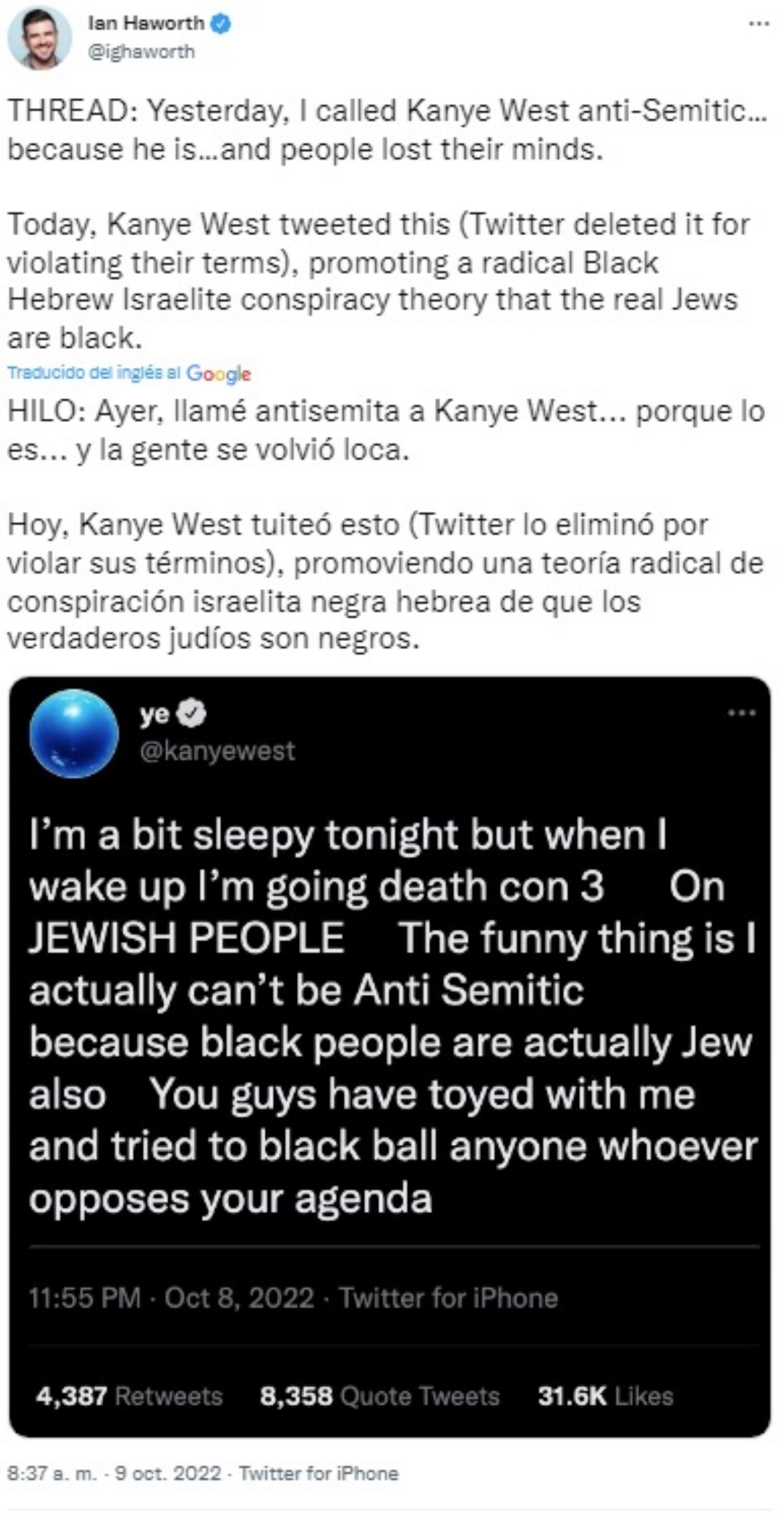Click Ian Haworth's profile avatar

coord(39,39)
